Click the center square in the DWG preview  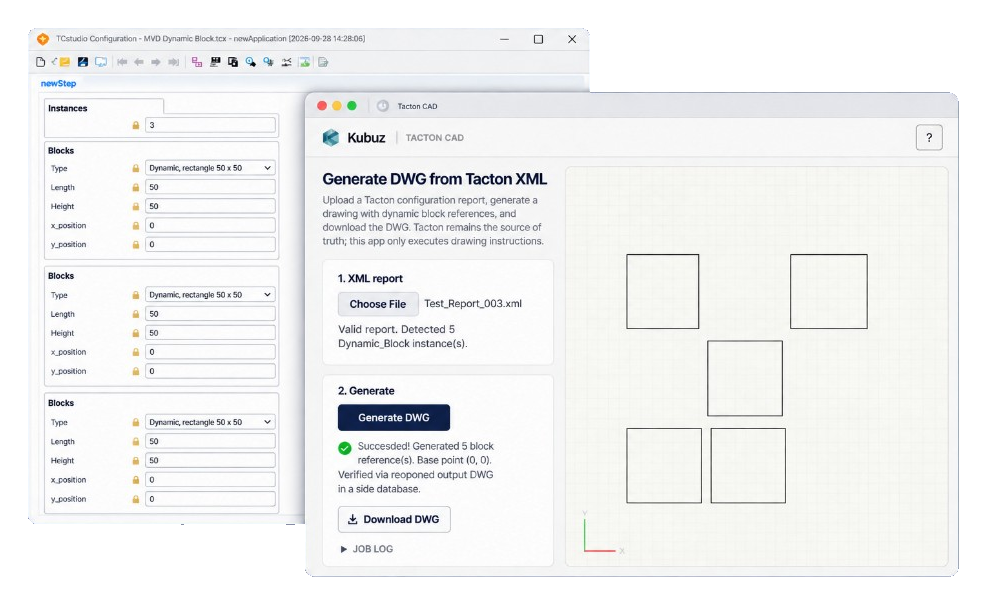pos(745,378)
